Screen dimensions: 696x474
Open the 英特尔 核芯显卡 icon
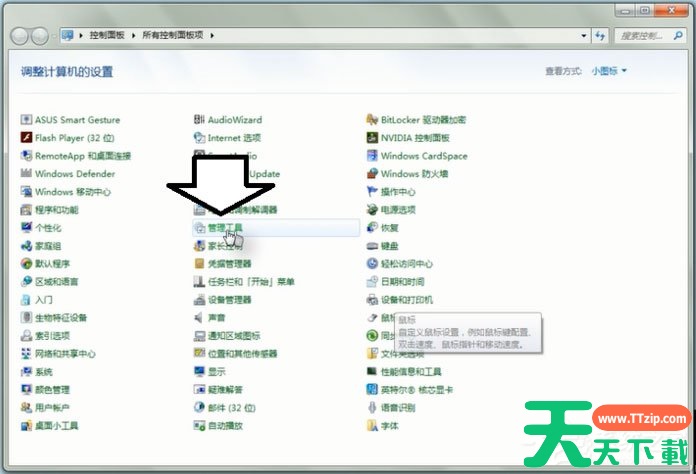(x=372, y=390)
